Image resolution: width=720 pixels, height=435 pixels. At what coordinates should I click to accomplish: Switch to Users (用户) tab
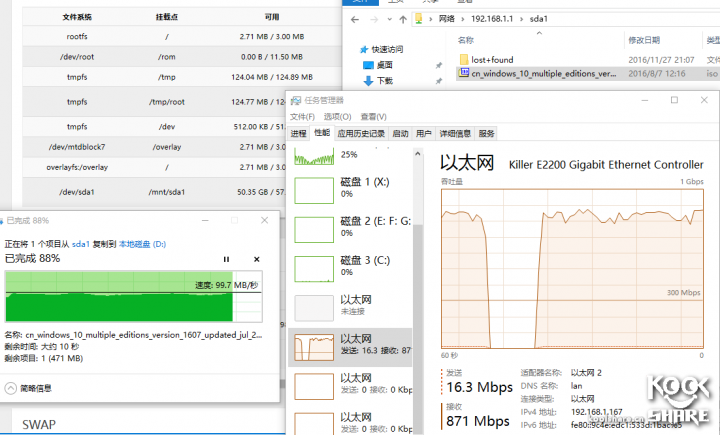click(x=424, y=133)
